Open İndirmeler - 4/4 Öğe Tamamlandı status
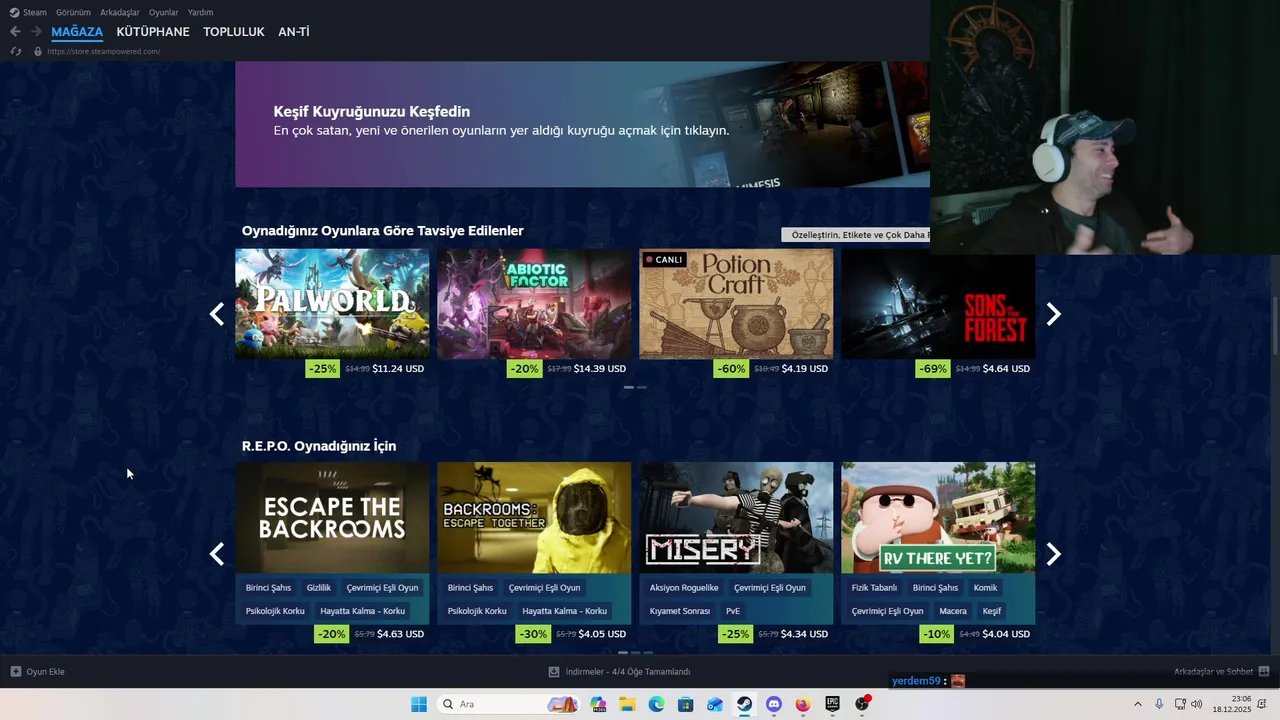 628,672
